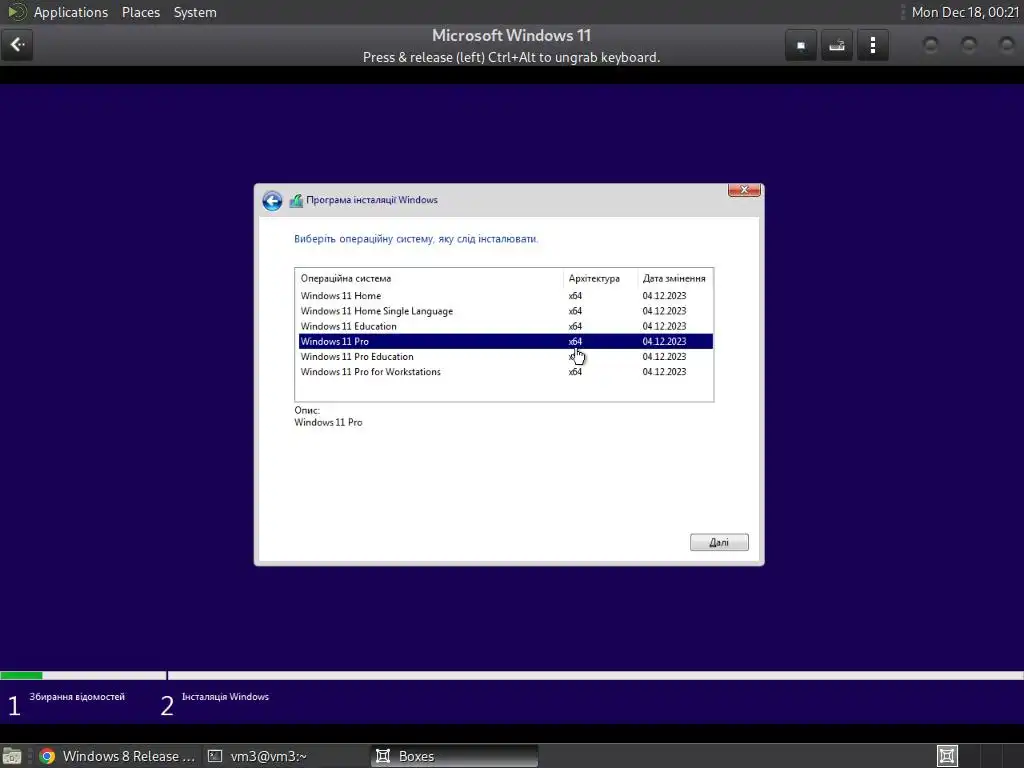Select Windows 11 Pro for Workstations row
The width and height of the screenshot is (1024, 768).
point(505,372)
